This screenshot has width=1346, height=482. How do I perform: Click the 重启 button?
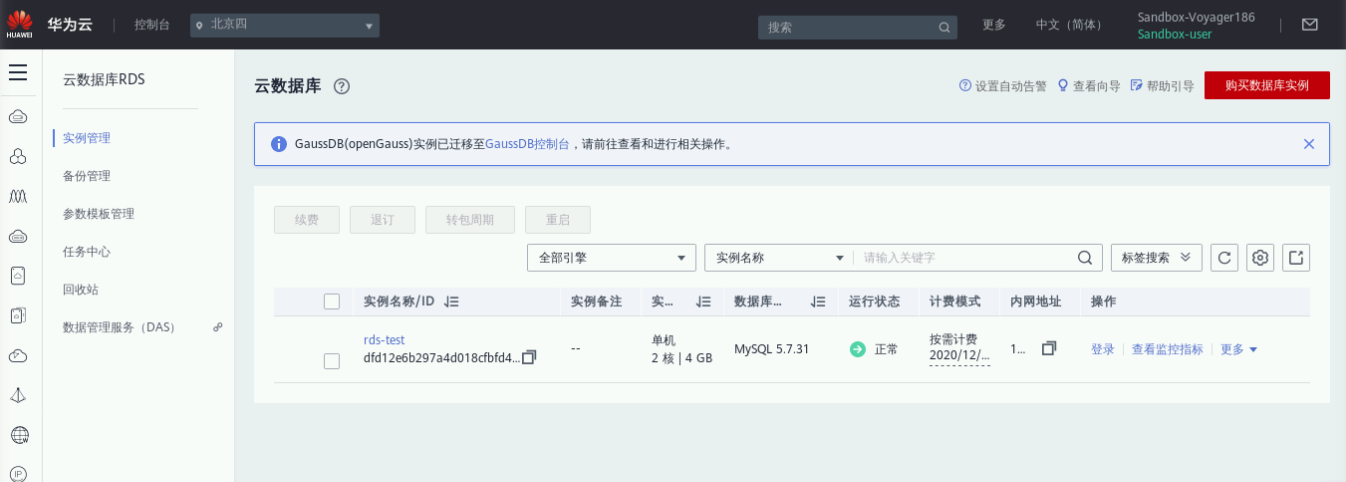pyautogui.click(x=558, y=220)
